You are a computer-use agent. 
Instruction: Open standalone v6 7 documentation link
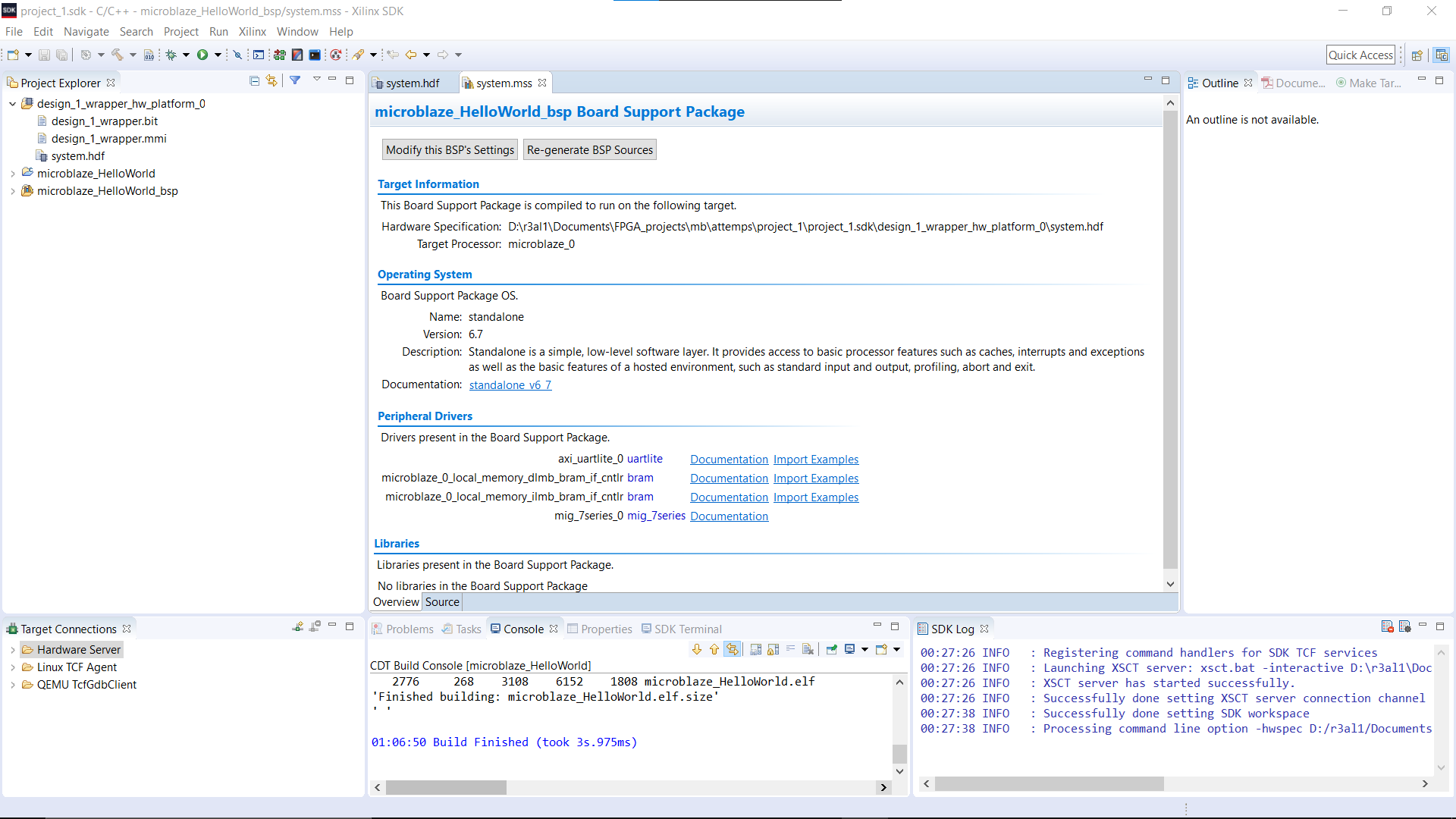pyautogui.click(x=510, y=384)
